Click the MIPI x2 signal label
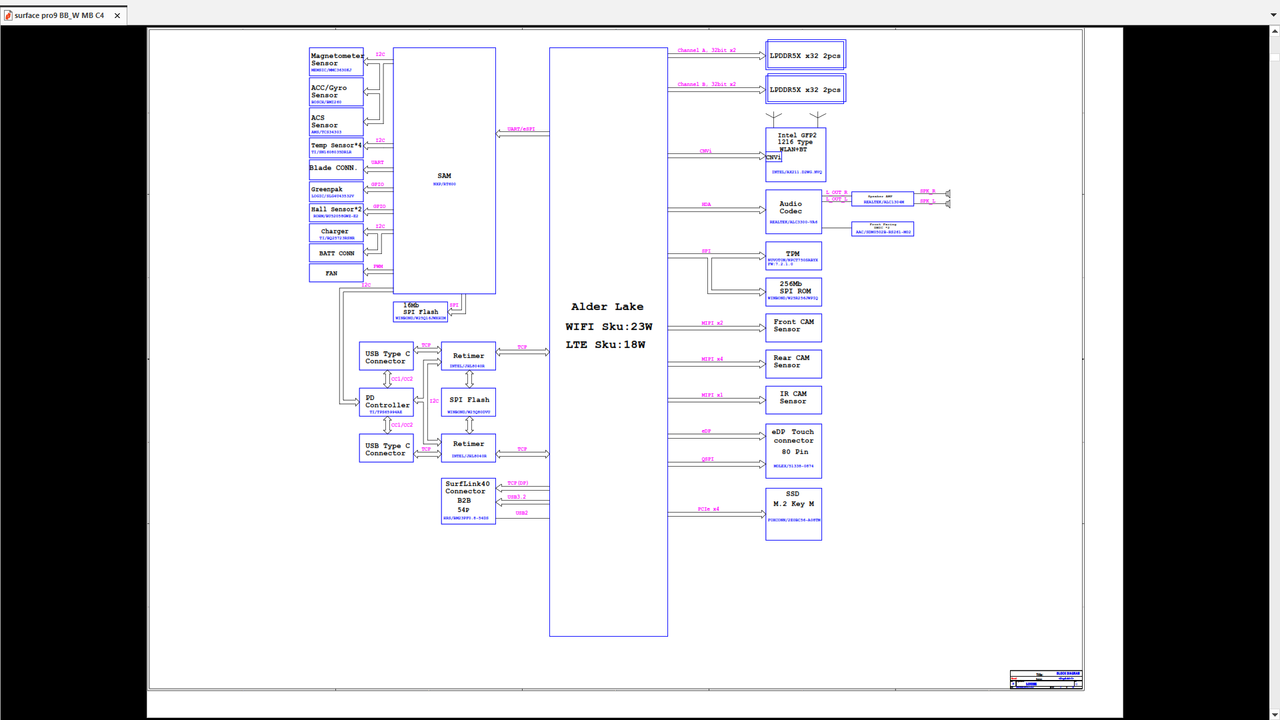 [712, 323]
